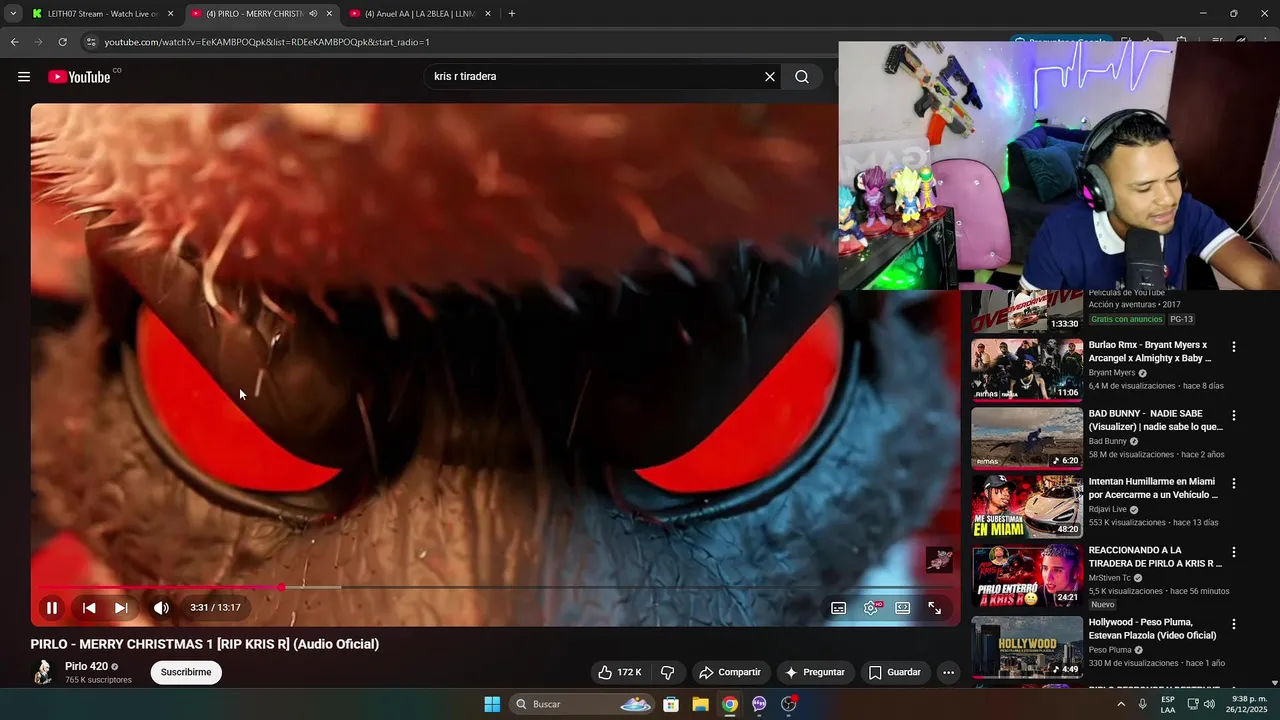Open options menu for BAD BUNNY video
Image resolution: width=1280 pixels, height=720 pixels.
[1233, 415]
